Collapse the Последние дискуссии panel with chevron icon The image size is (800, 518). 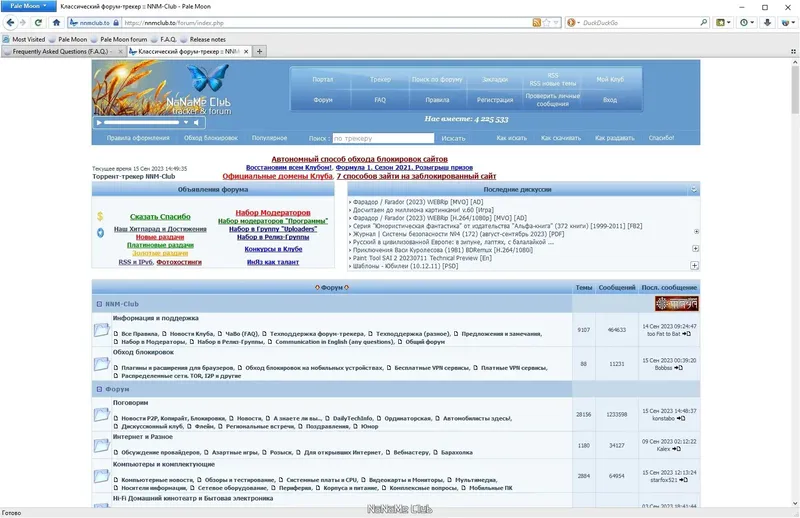(693, 189)
